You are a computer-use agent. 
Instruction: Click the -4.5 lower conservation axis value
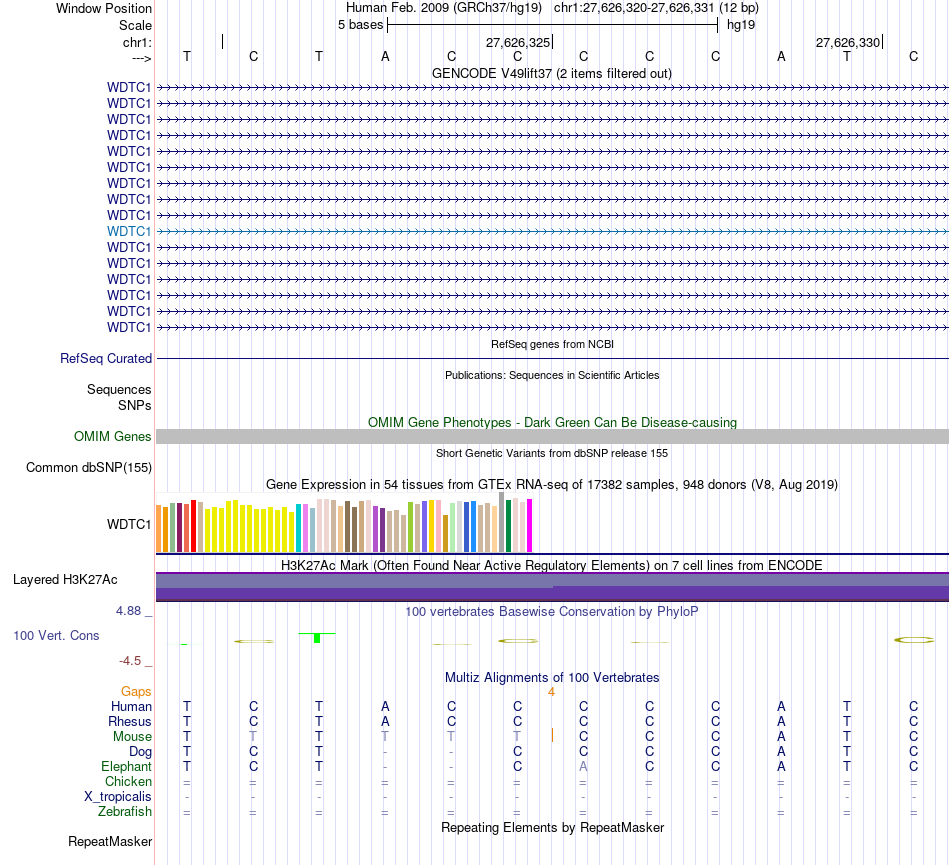pos(130,661)
